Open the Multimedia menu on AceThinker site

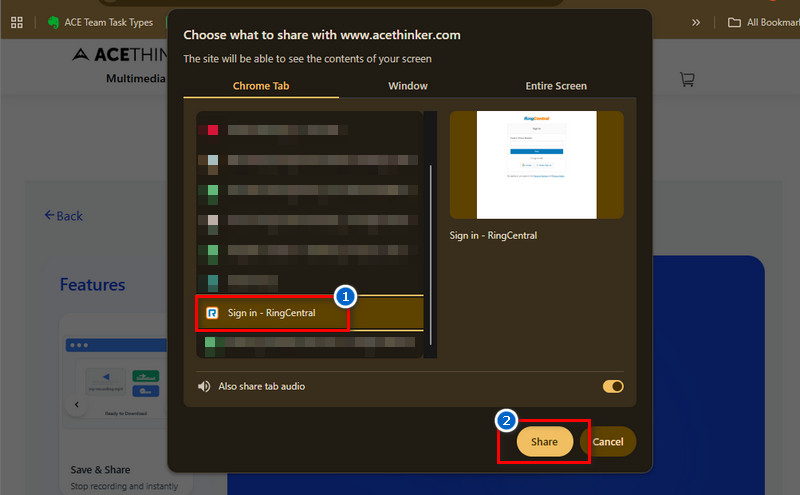pos(136,79)
